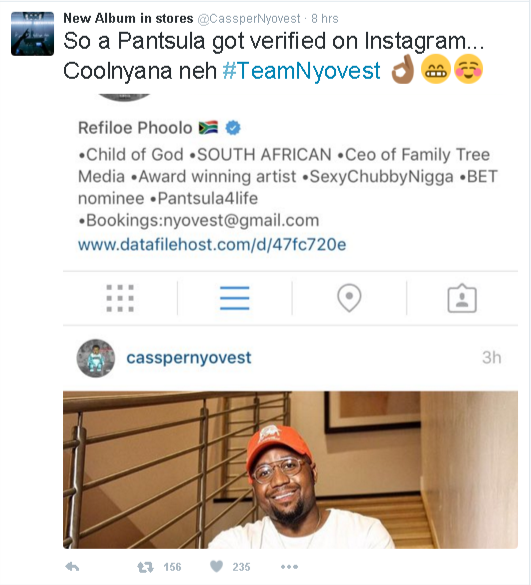
Task: Click the 8 hrs tweet timestamp
Action: [x=325, y=19]
